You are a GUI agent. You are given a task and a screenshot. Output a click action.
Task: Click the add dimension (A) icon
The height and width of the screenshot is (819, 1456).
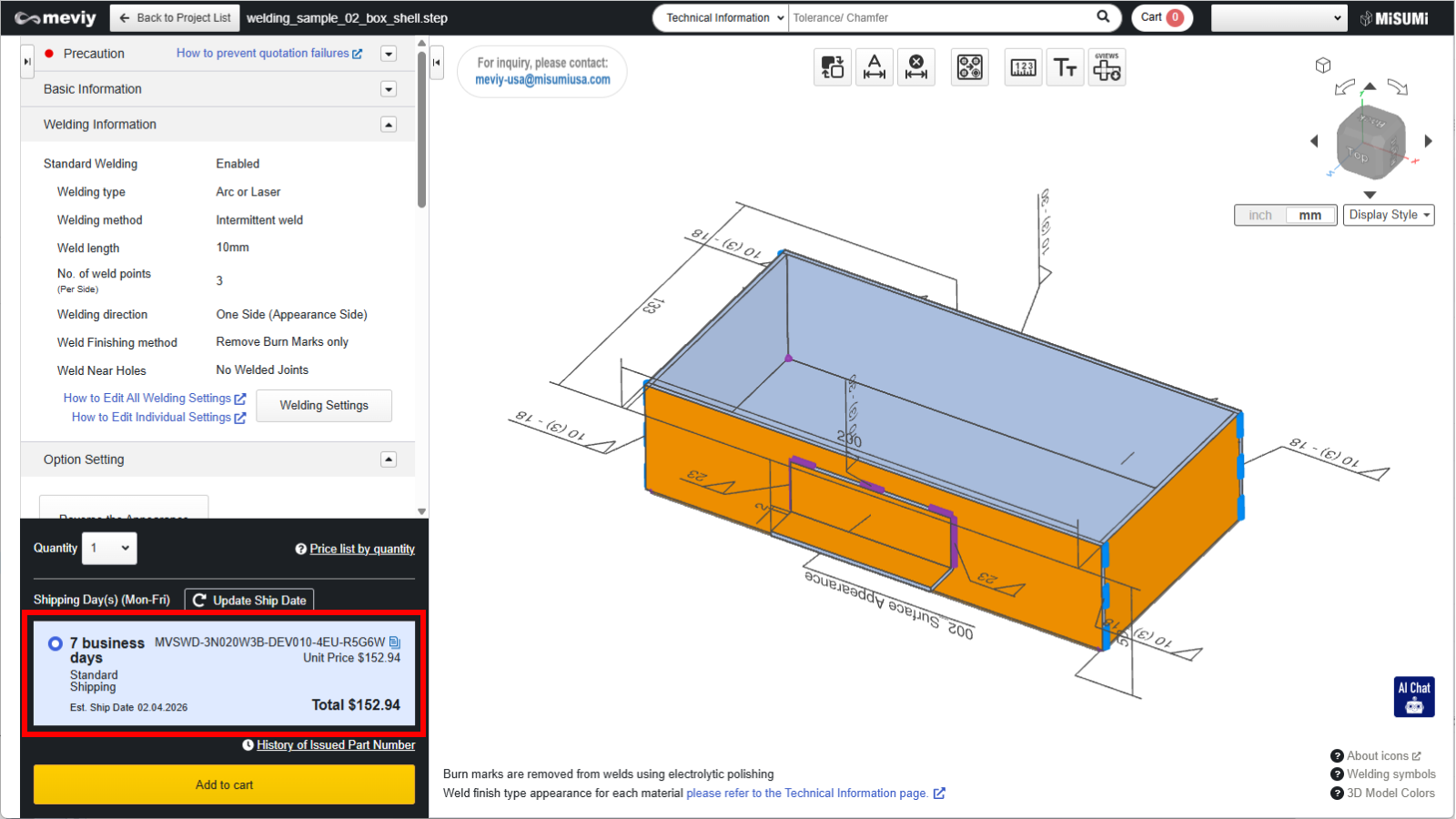(x=875, y=67)
